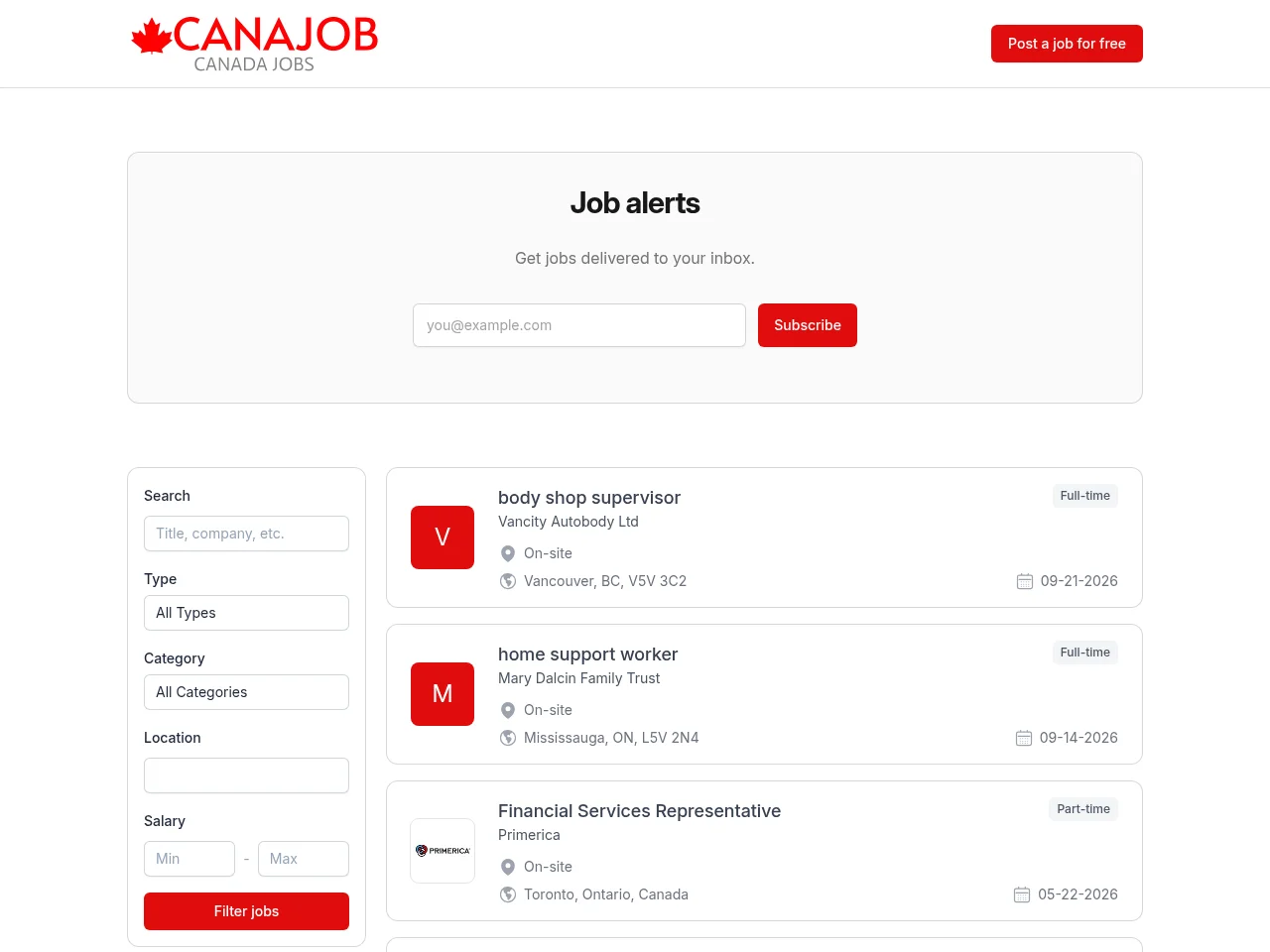1270x952 pixels.
Task: Expand the All Categories dropdown
Action: click(x=246, y=692)
